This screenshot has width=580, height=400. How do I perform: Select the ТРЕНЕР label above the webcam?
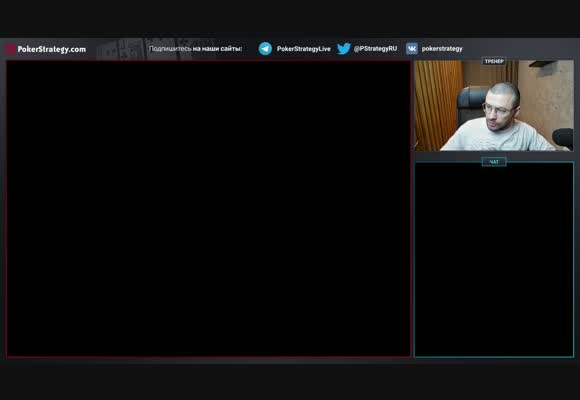pos(494,61)
